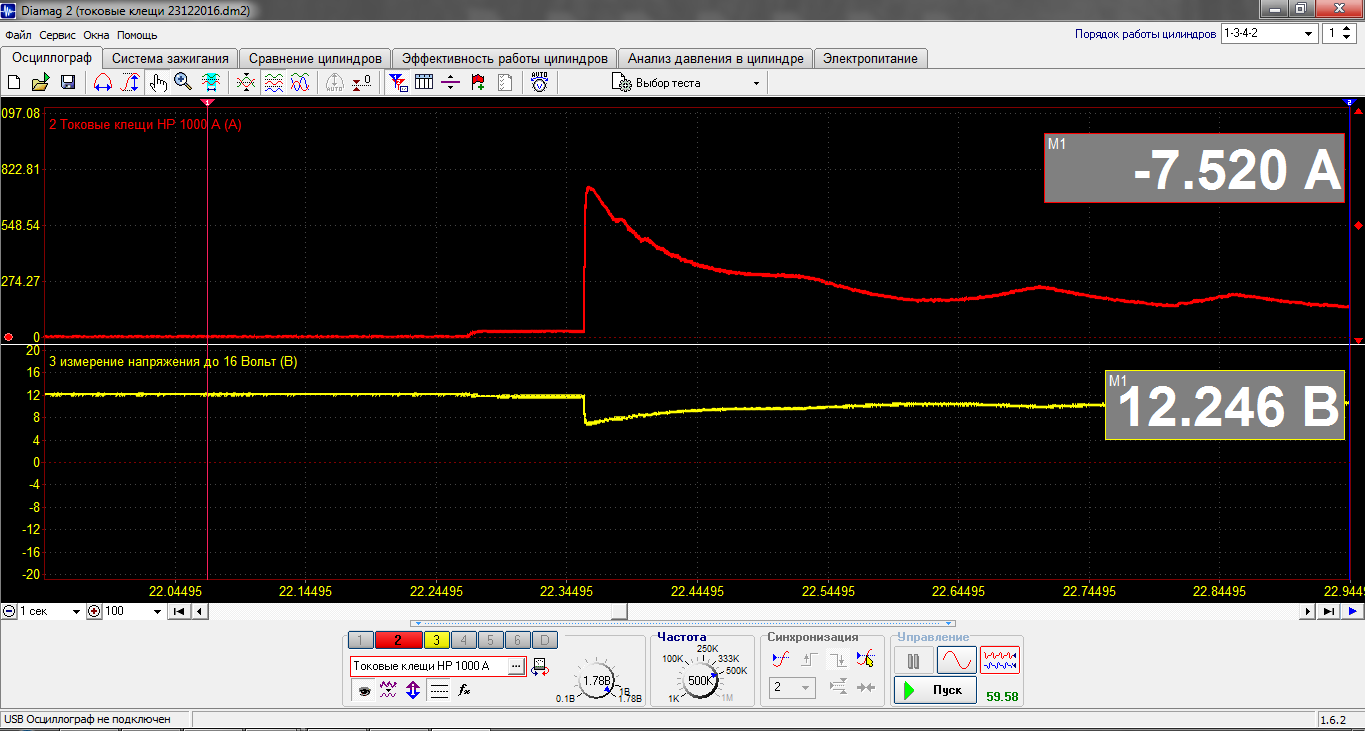Click the zero level offset icon
This screenshot has width=1365, height=731.
click(x=363, y=83)
